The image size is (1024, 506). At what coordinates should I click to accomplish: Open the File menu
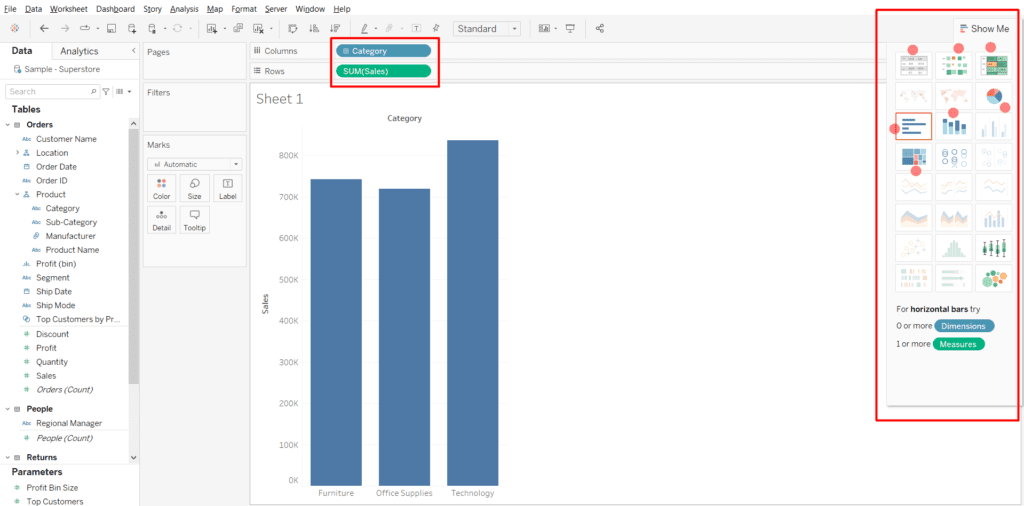[x=10, y=9]
